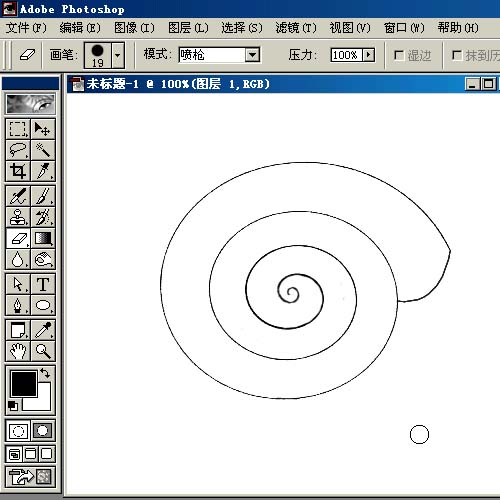
Task: Click the black foreground color swatch
Action: (24, 384)
